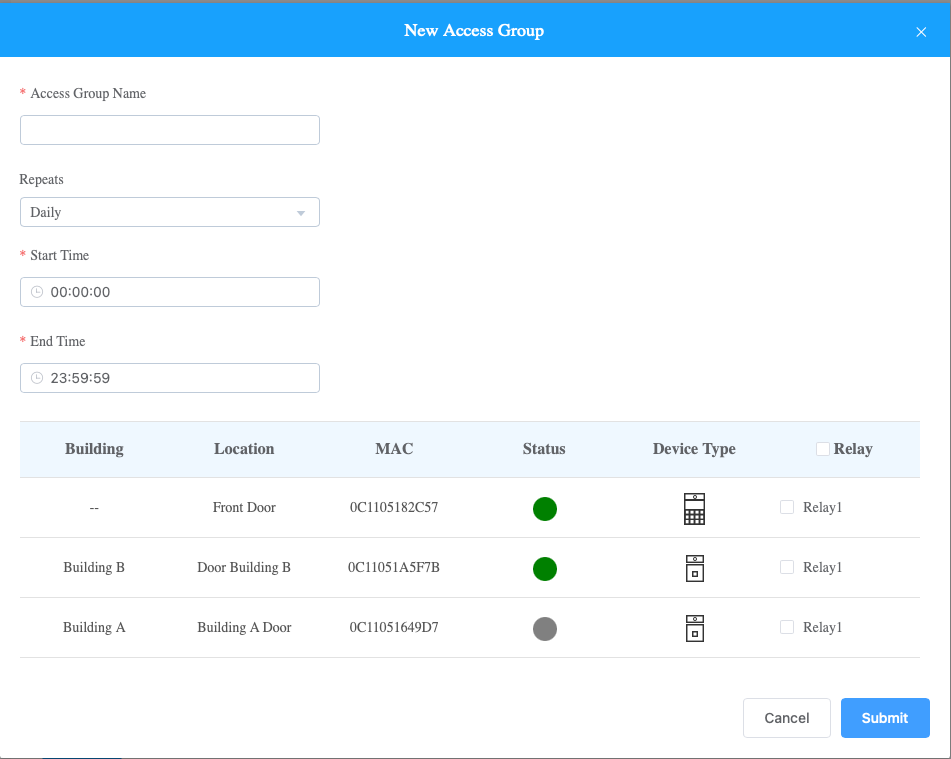Click the green status dot for Door Building B

pos(544,568)
